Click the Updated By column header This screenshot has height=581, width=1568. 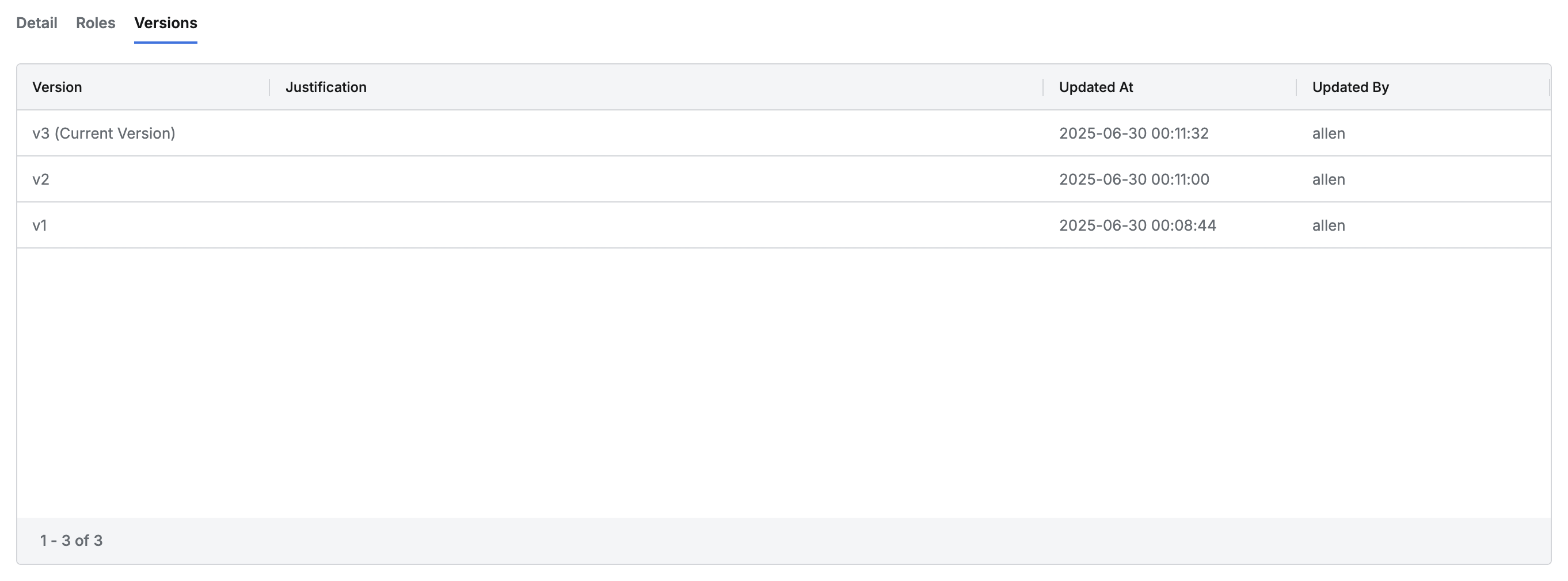click(1350, 87)
